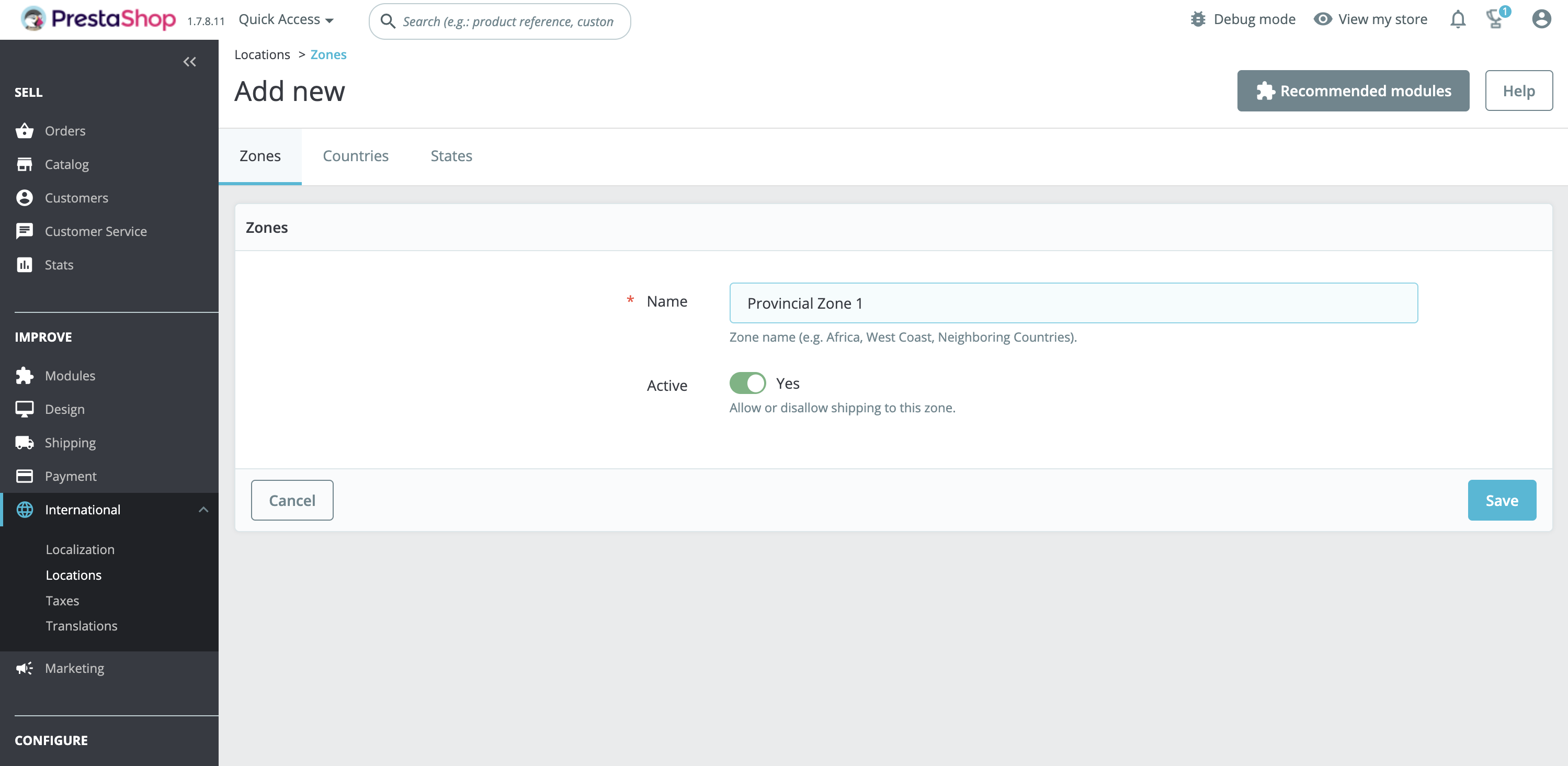Screen dimensions: 1568x766
Task: Open the Catalog menu label
Action: pyautogui.click(x=67, y=164)
